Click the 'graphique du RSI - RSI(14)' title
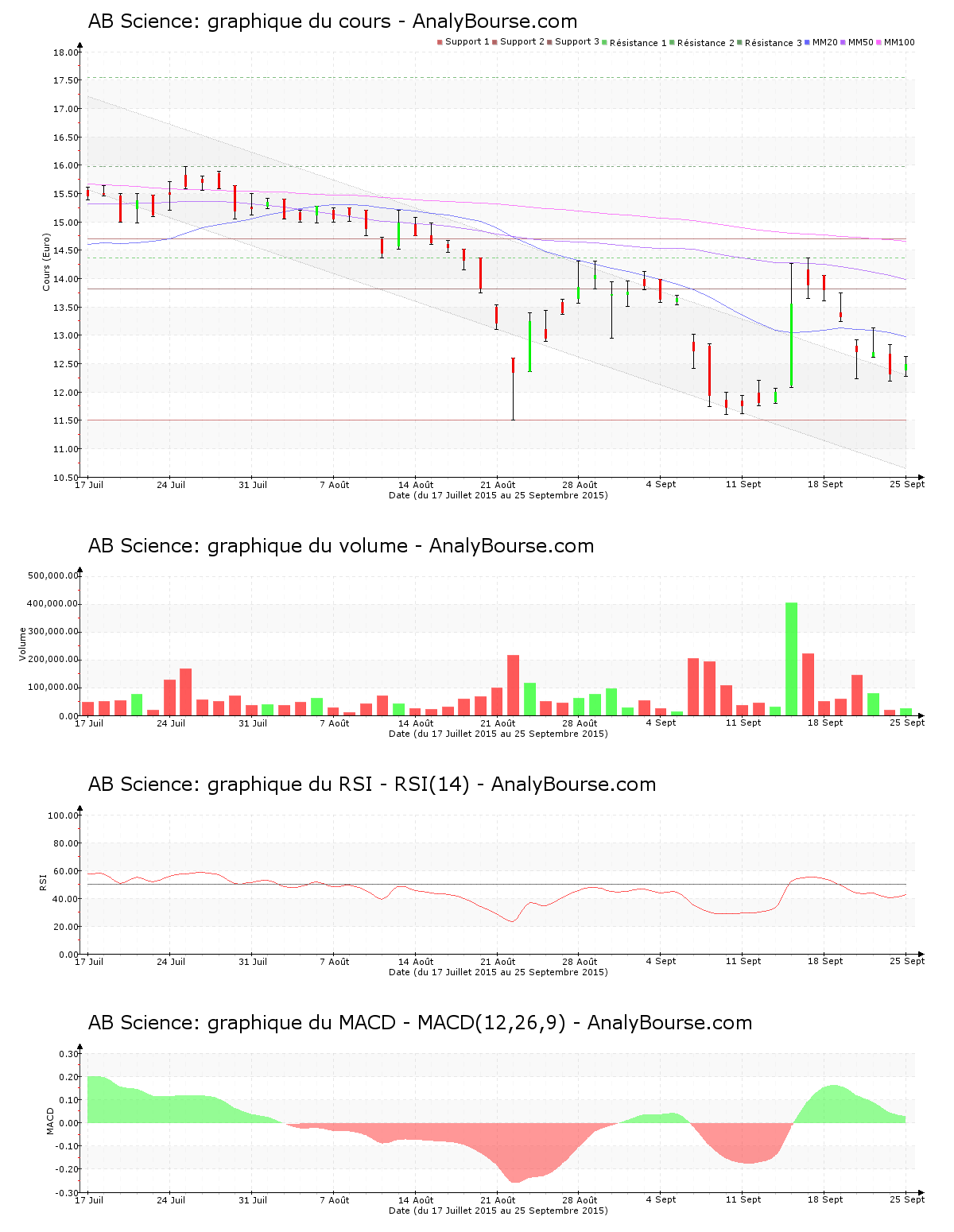This screenshot has height=1232, width=954. point(372,785)
